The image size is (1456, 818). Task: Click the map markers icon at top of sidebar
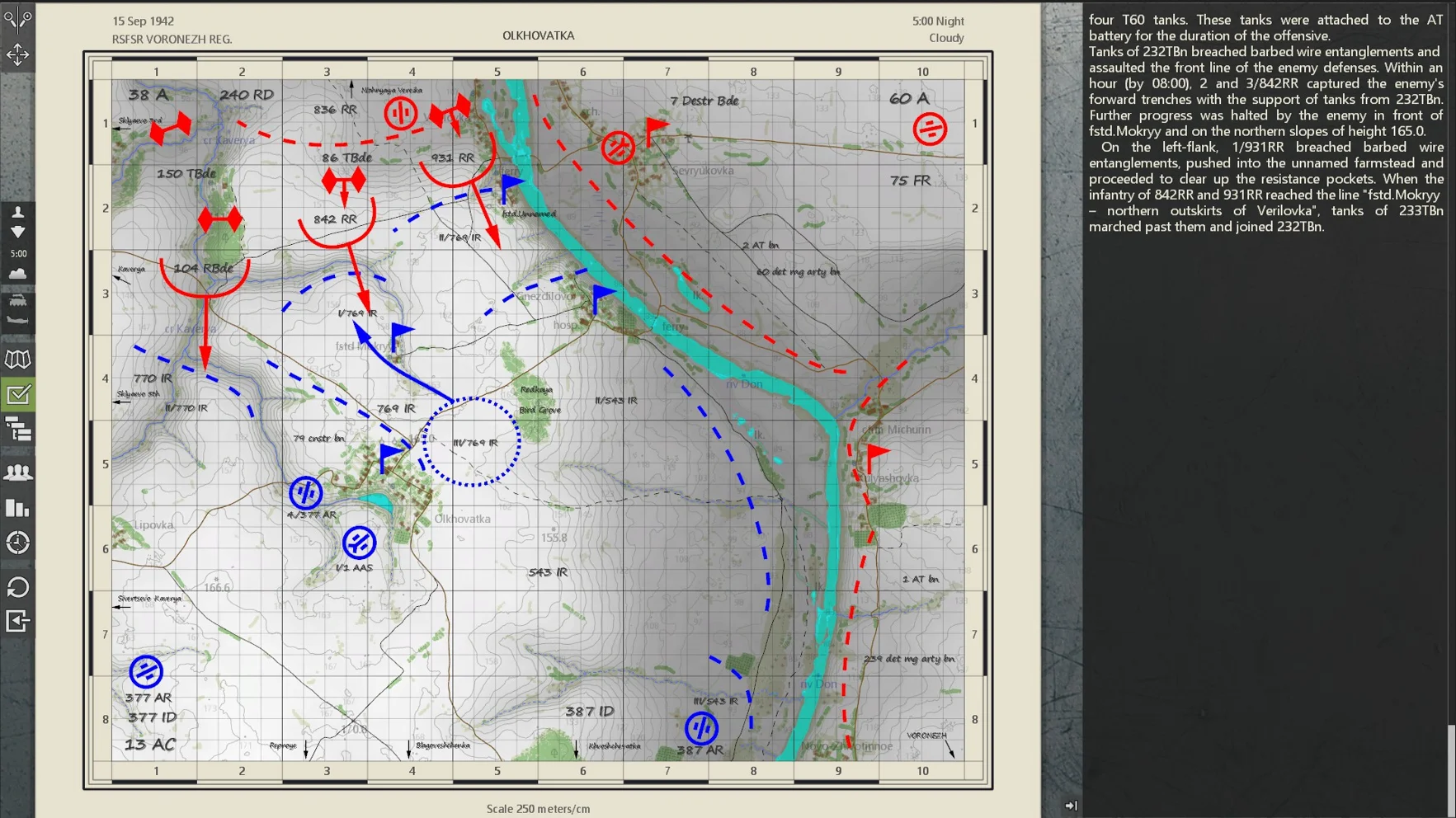[17, 17]
